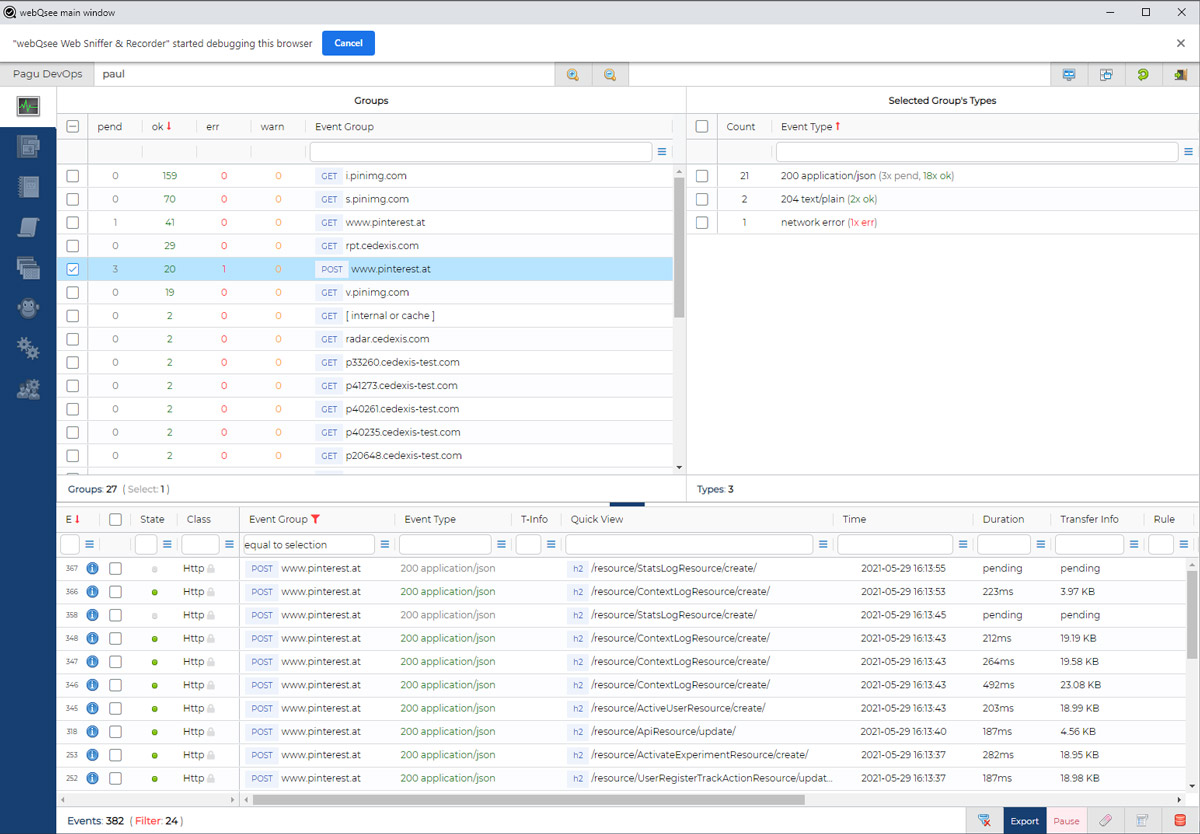Screen dimensions: 1200x834
Task: Open info for event 318
Action: [93, 731]
